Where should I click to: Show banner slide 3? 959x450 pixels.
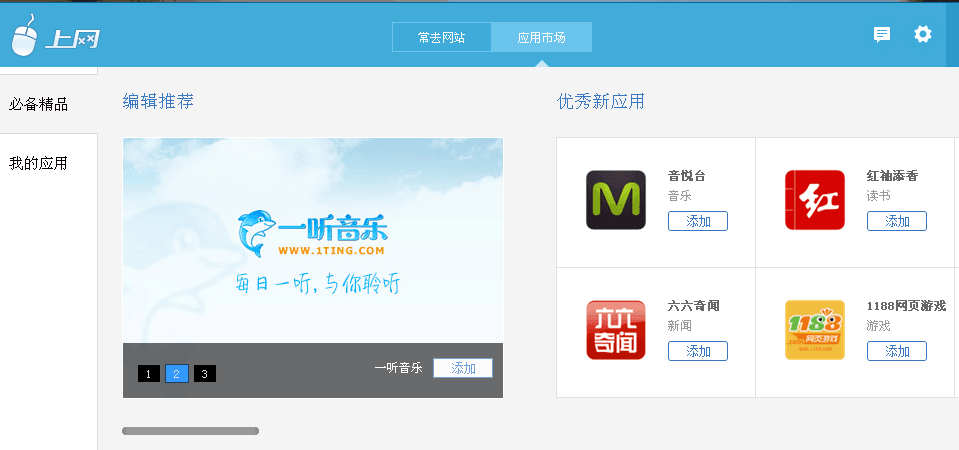point(205,374)
